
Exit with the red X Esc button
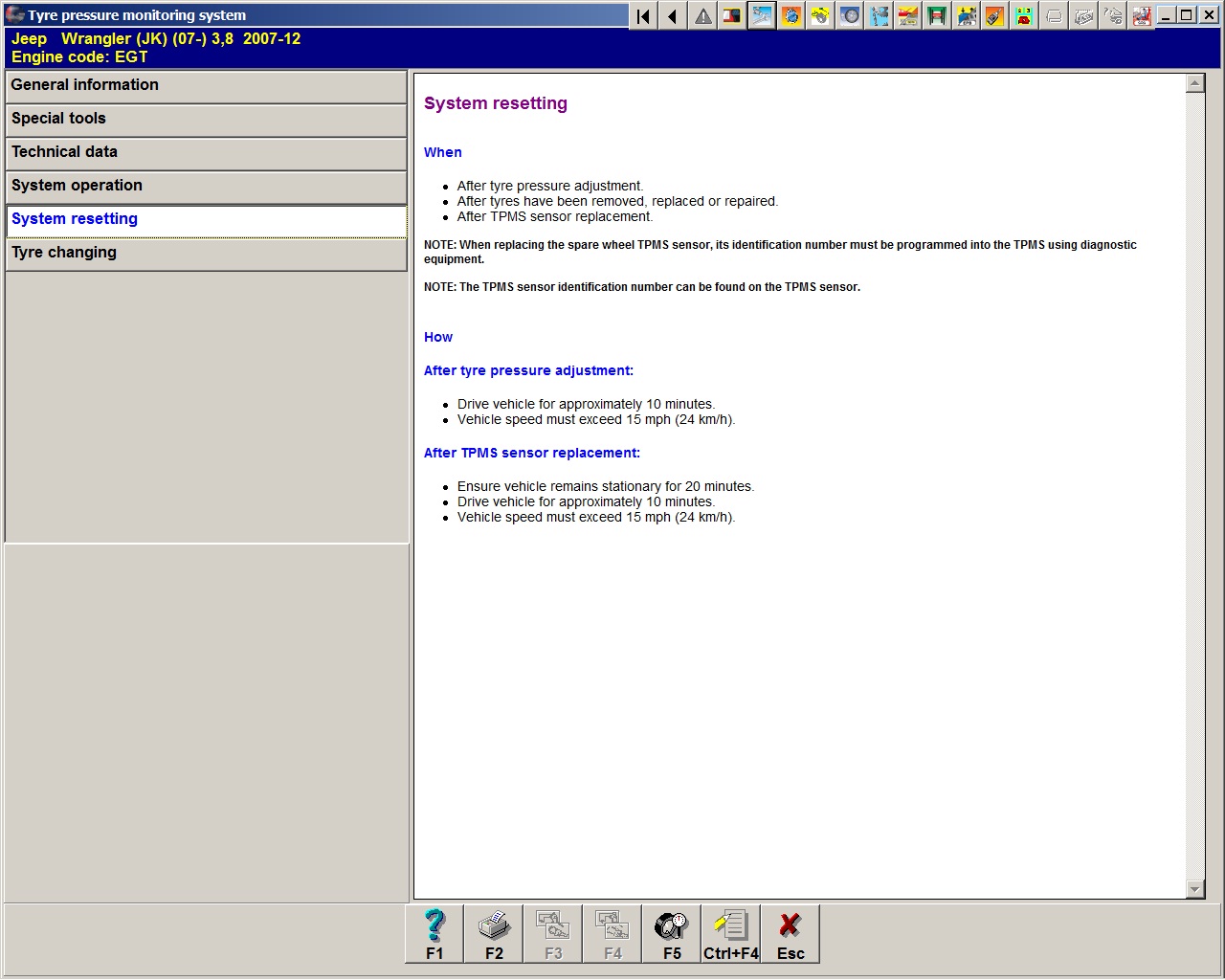coord(791,934)
